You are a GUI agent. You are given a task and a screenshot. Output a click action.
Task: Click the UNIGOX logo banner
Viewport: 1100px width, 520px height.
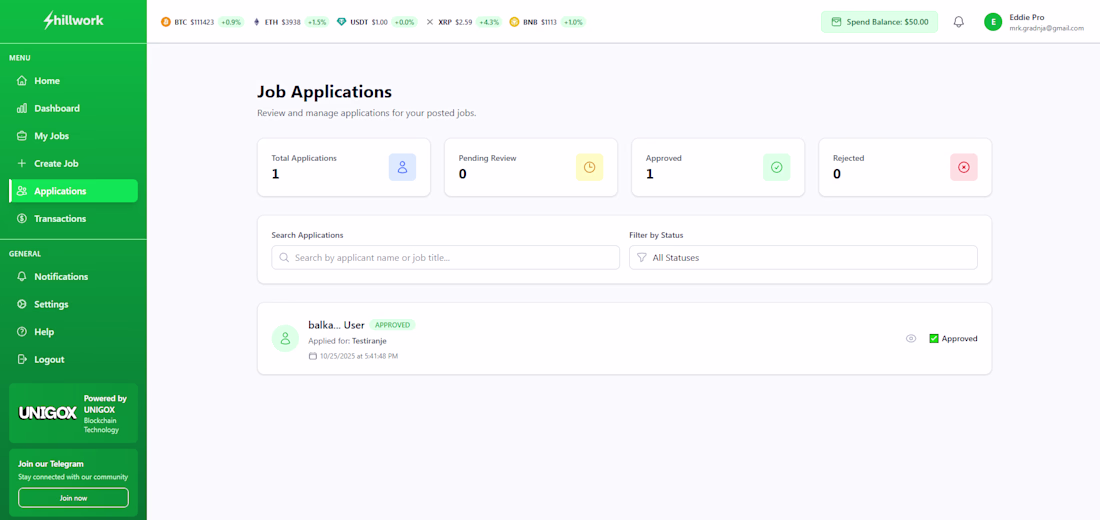tap(47, 413)
